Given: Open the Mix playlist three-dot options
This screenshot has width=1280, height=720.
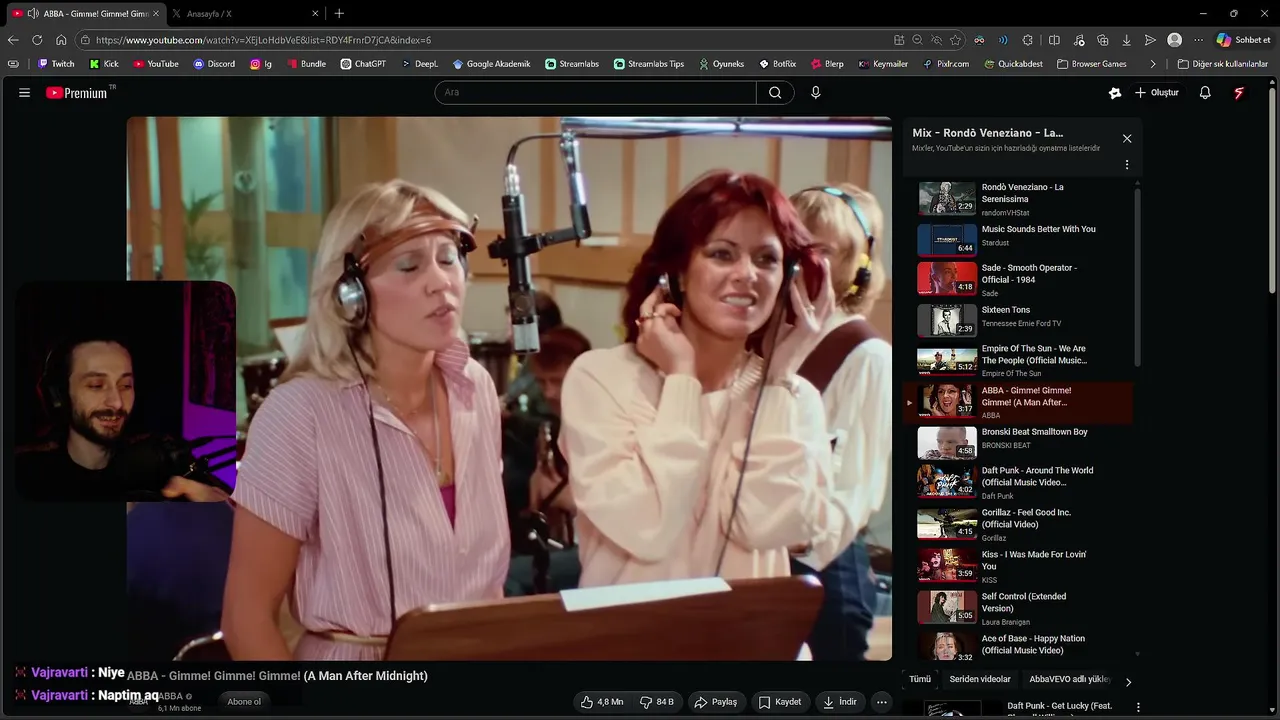Looking at the screenshot, I should 1127,165.
